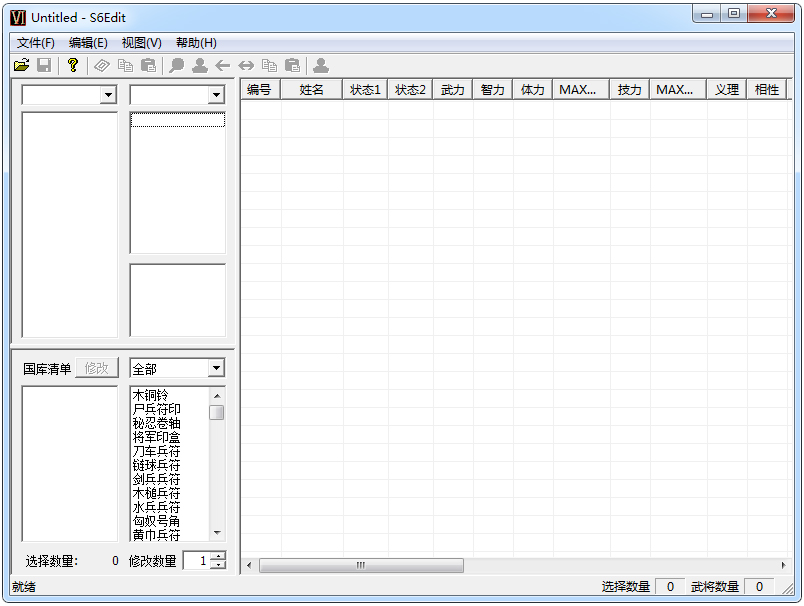
Task: Click the double-headed arrow swap icon
Action: [246, 65]
